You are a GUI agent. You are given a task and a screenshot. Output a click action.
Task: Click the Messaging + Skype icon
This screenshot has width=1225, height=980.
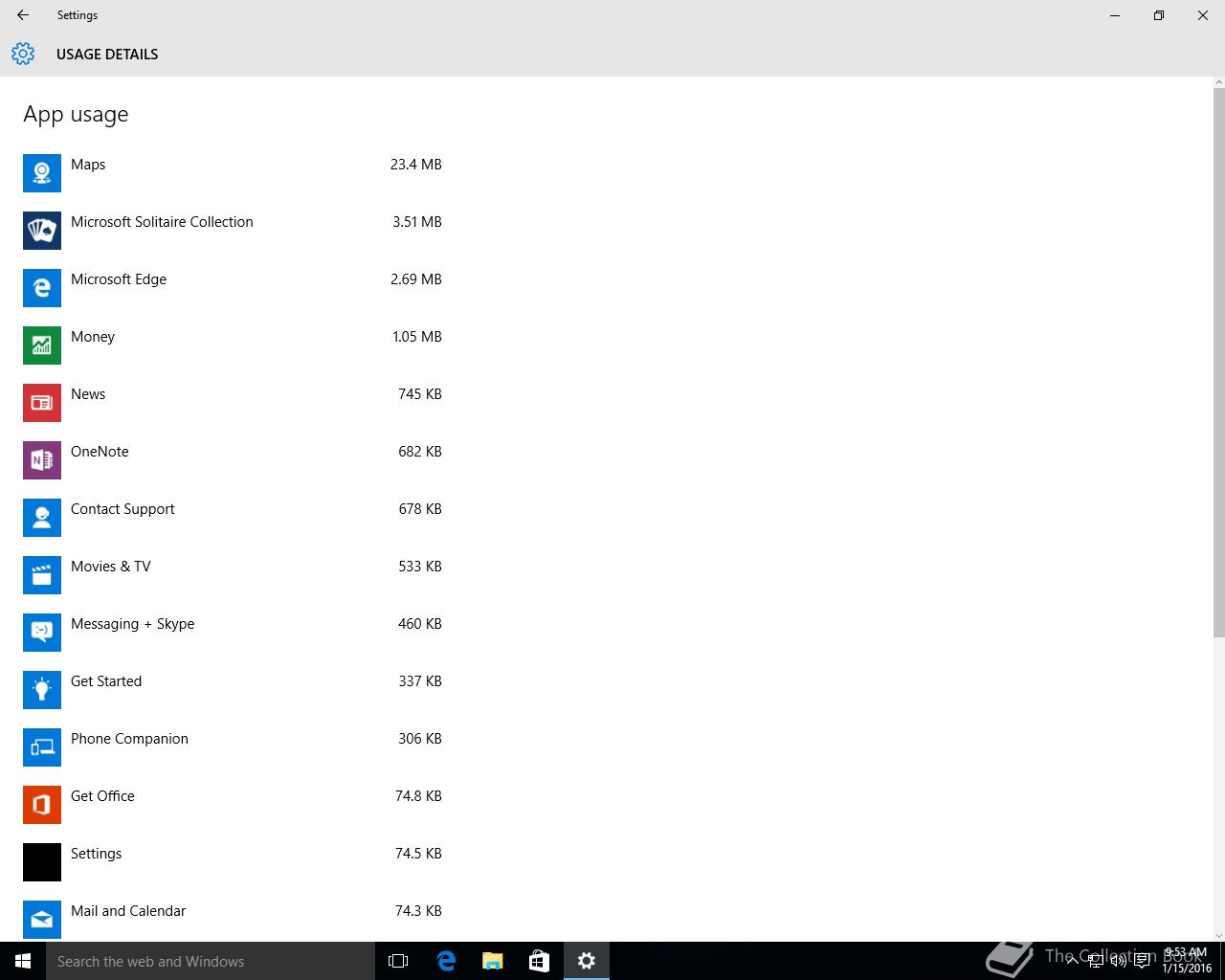tap(42, 632)
